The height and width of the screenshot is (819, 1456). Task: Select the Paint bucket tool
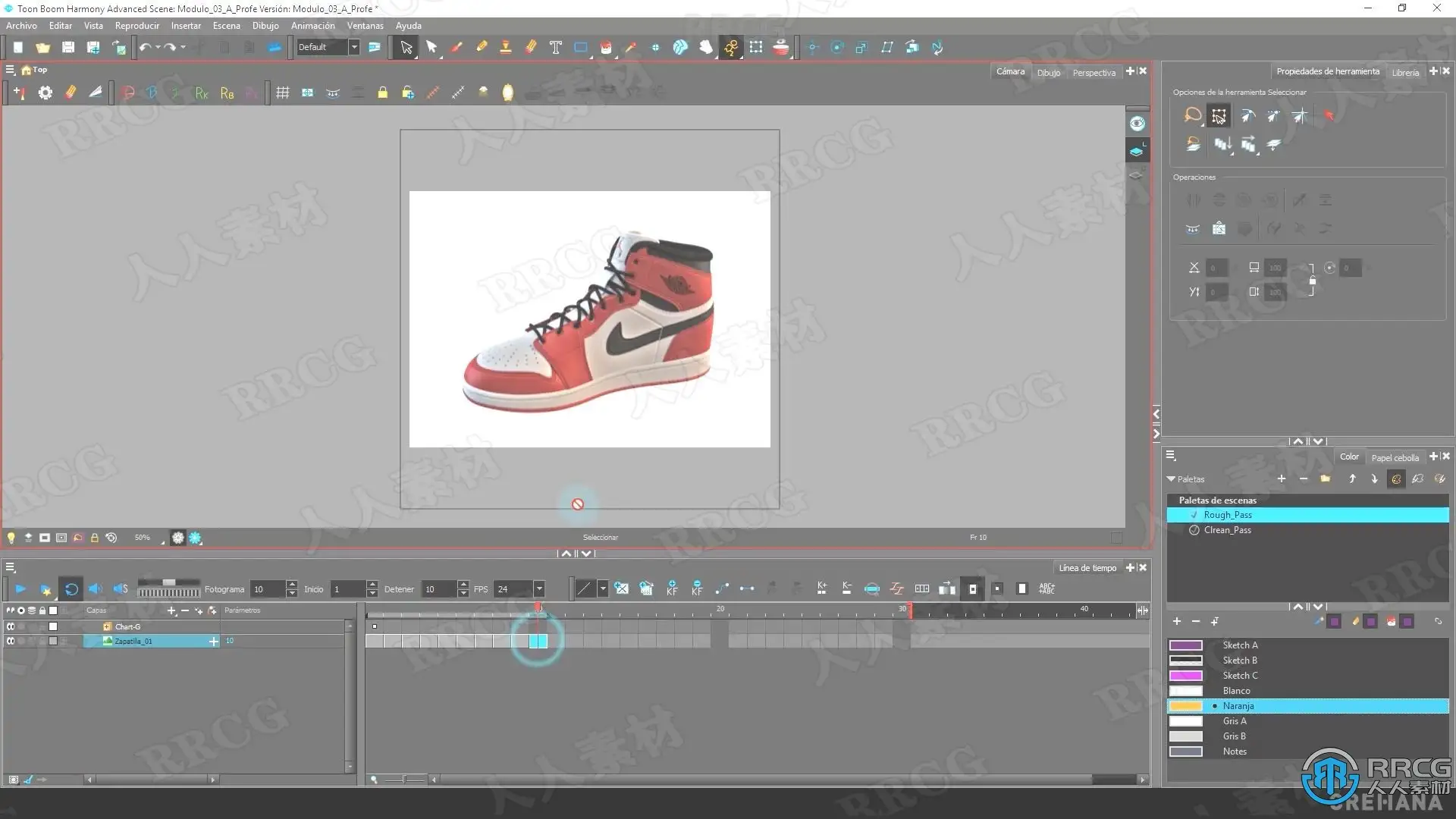click(x=605, y=47)
